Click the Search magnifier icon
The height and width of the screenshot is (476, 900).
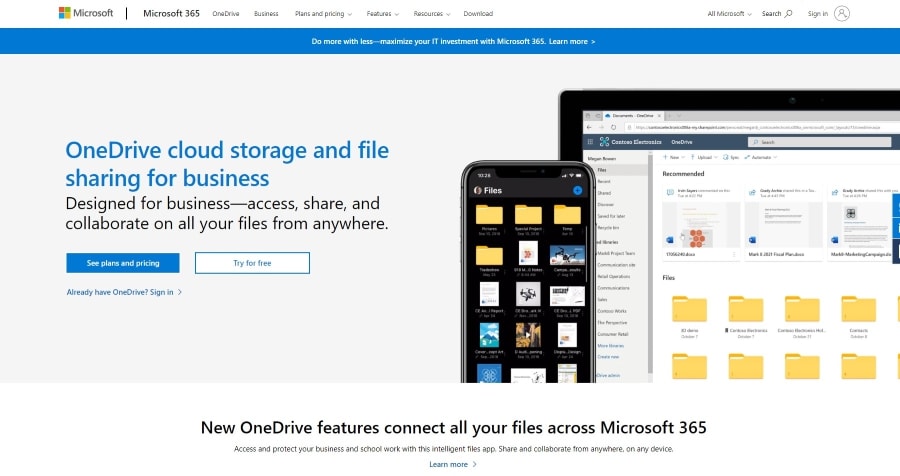pyautogui.click(x=789, y=13)
